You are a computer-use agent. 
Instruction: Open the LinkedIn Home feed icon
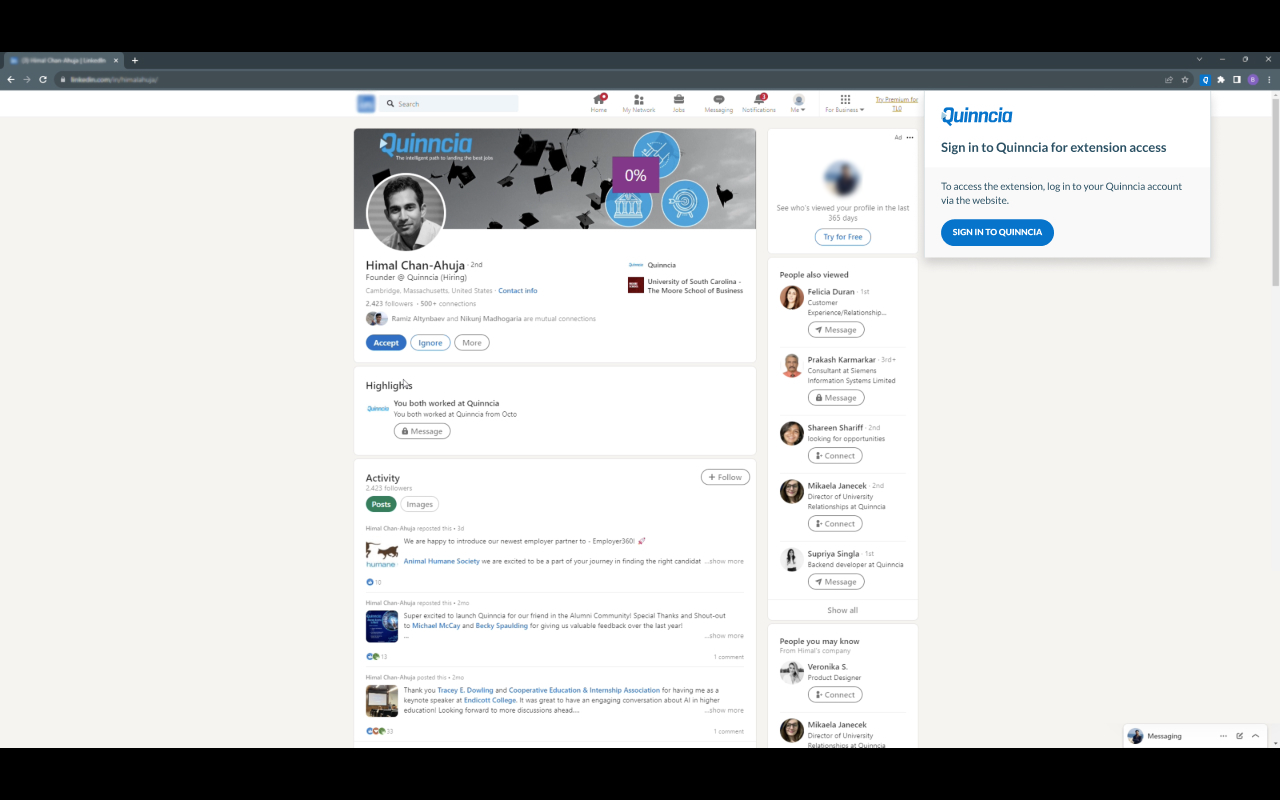point(598,100)
